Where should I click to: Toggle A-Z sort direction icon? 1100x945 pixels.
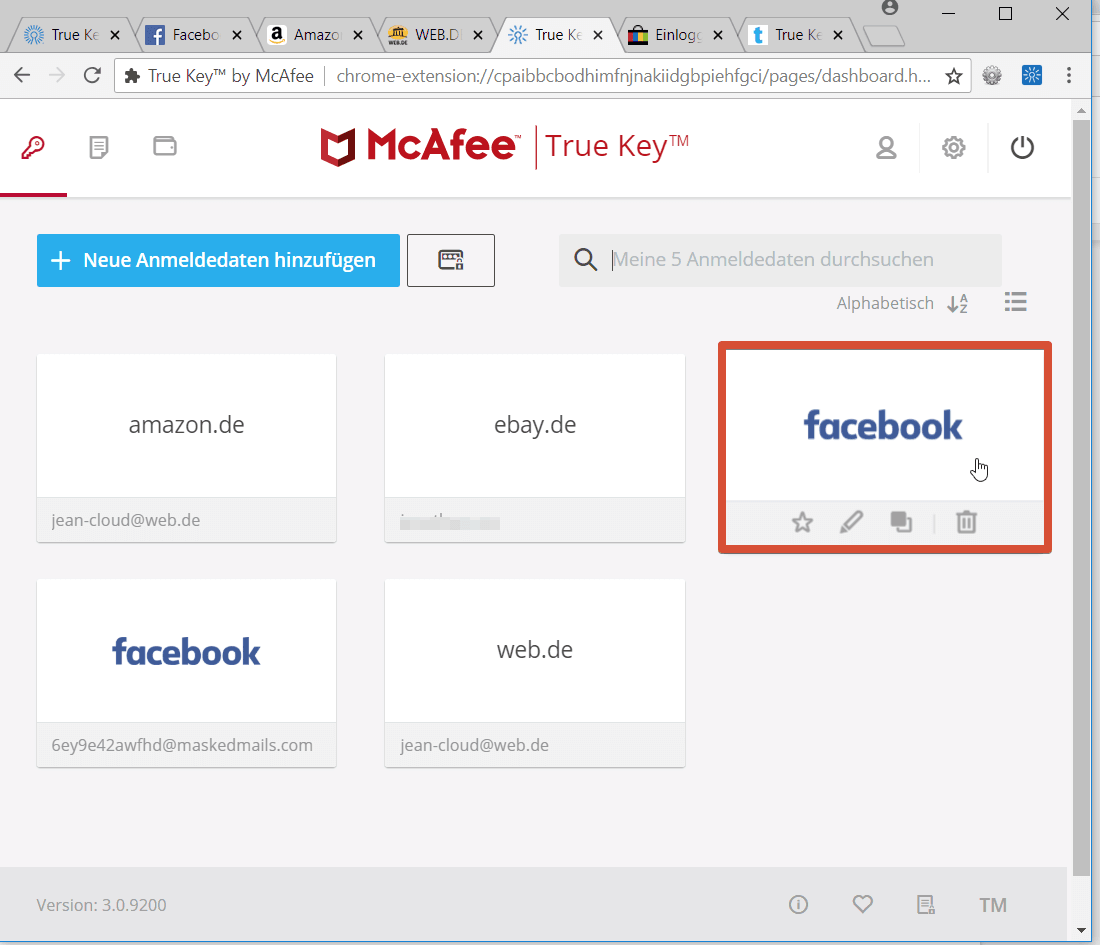point(958,303)
